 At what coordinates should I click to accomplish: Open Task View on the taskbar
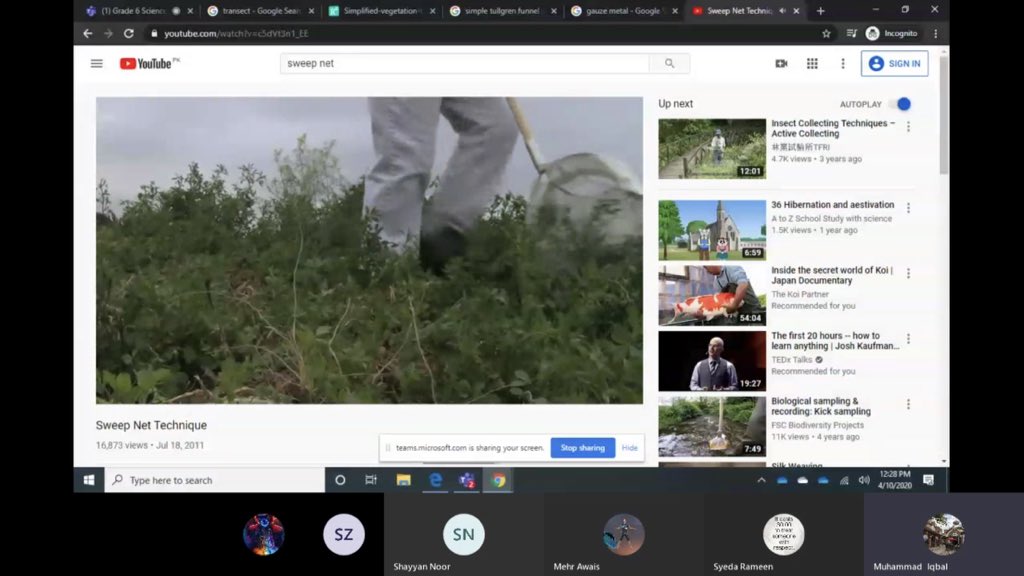pyautogui.click(x=371, y=480)
